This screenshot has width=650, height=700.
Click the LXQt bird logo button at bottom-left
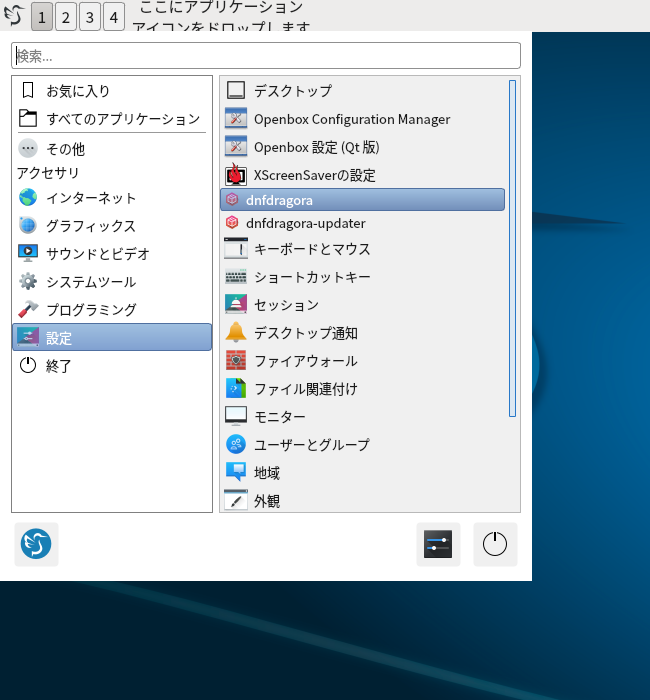pos(36,544)
